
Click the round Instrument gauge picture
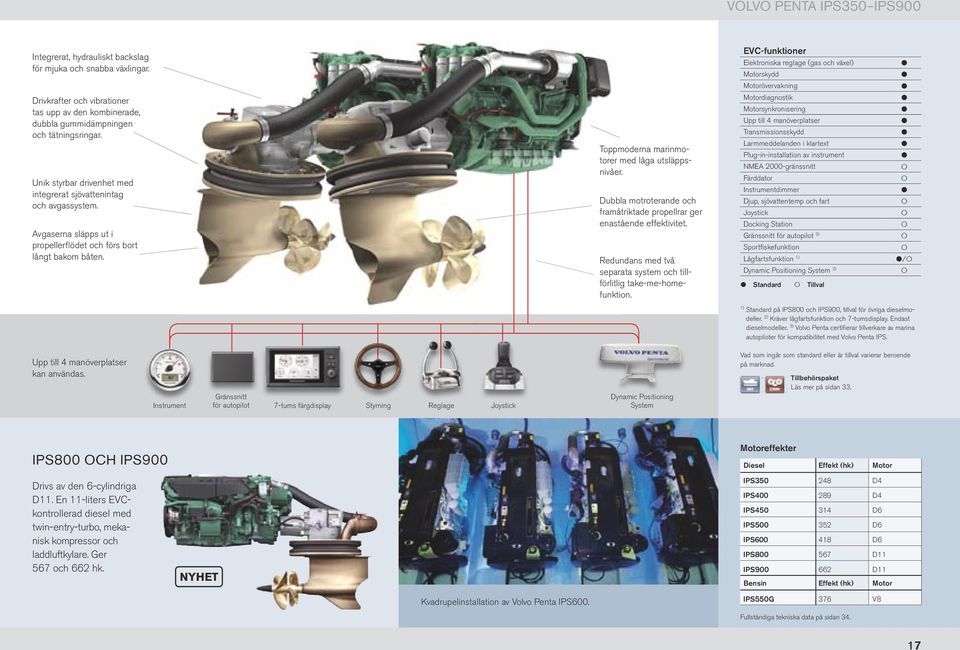click(170, 370)
